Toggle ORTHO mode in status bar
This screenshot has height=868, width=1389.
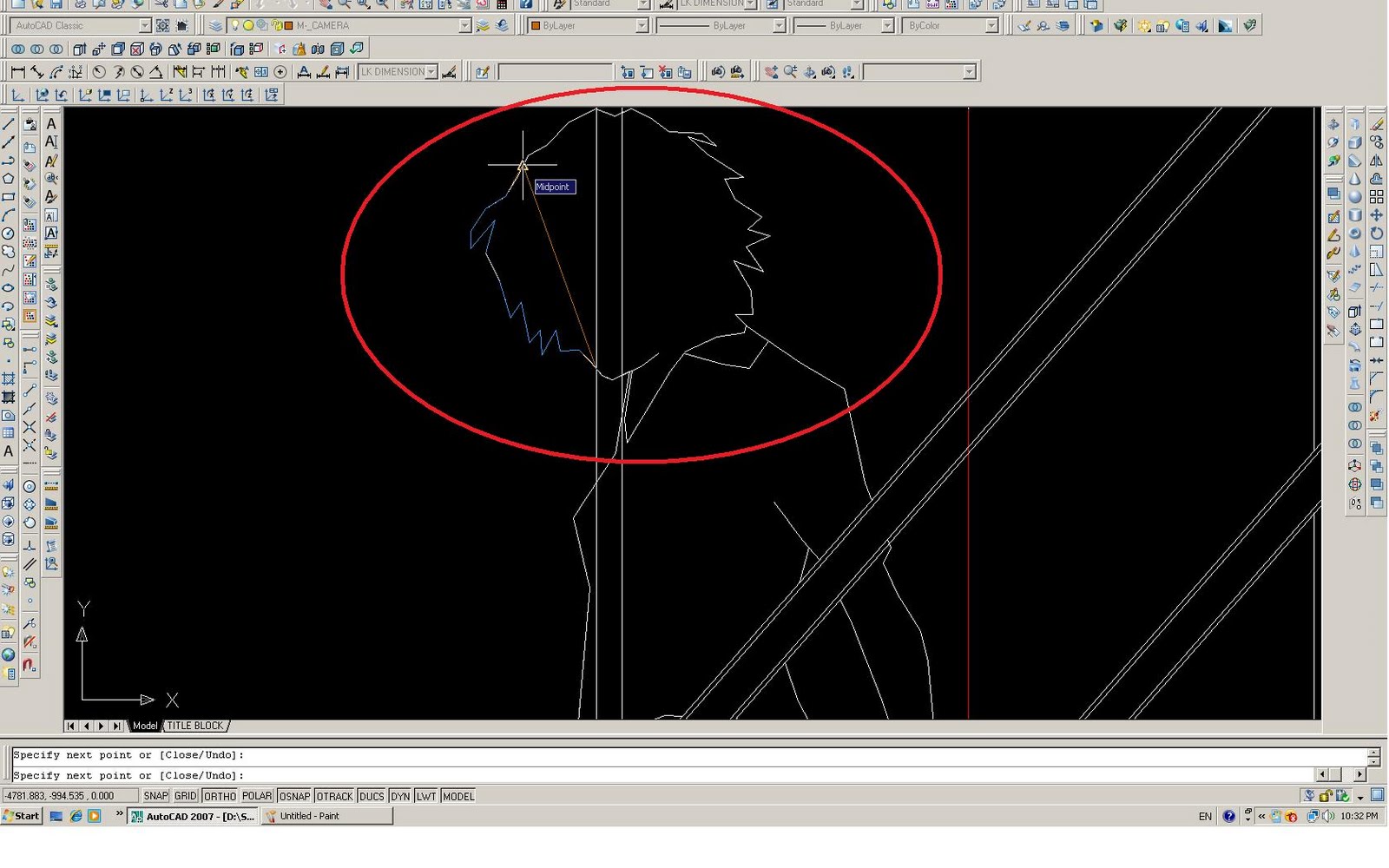[220, 796]
